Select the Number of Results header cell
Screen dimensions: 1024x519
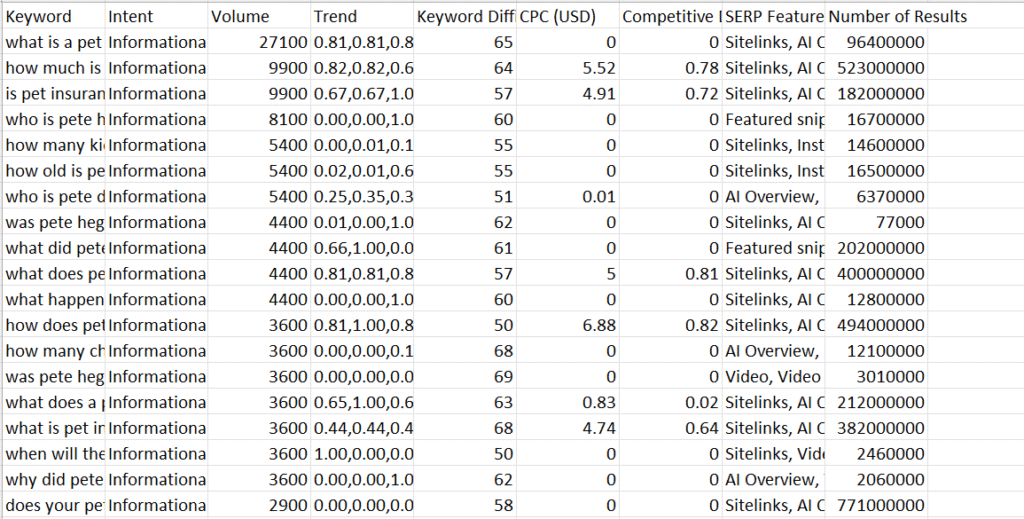(876, 17)
